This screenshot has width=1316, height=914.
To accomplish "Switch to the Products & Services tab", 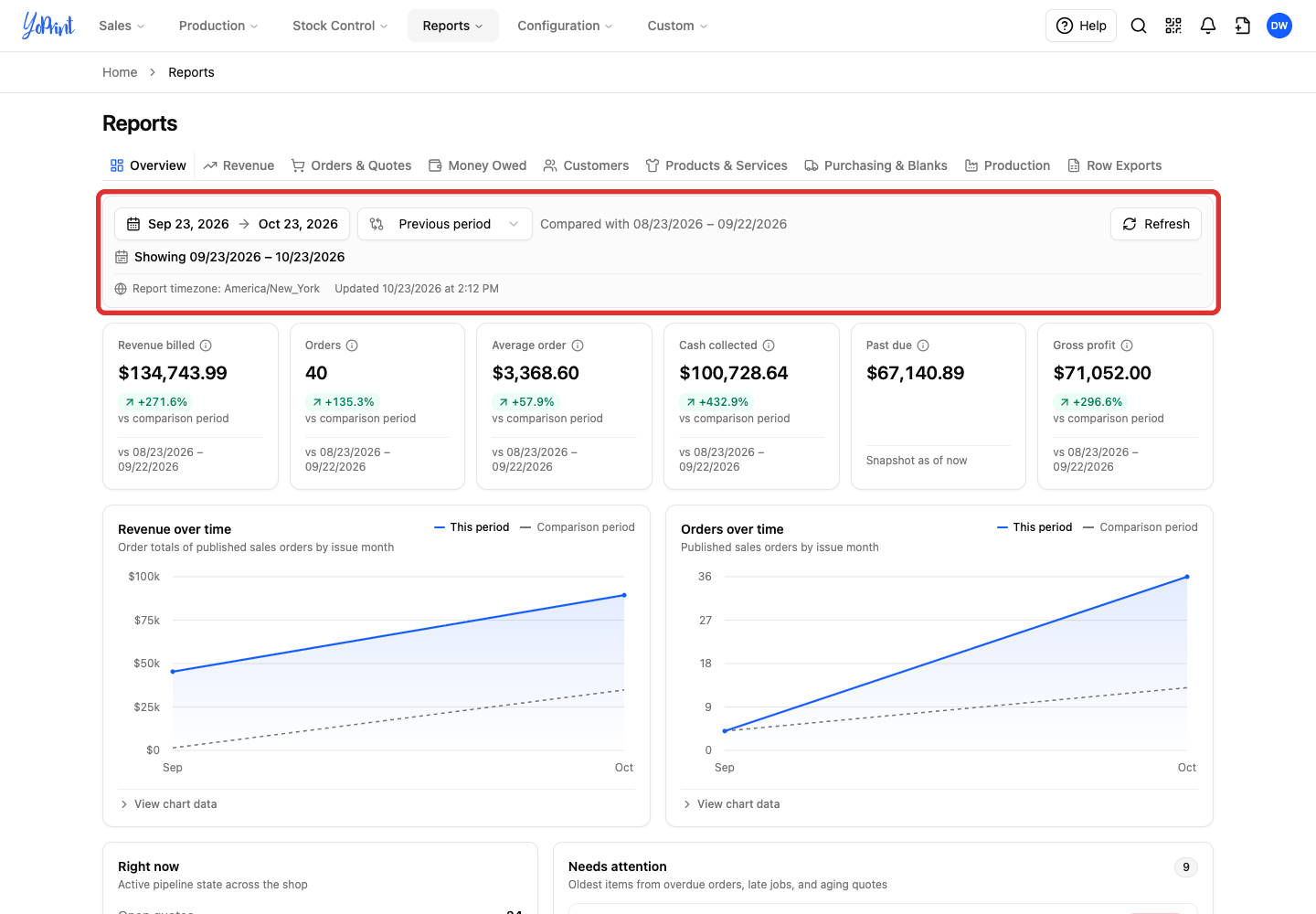I will coord(716,165).
